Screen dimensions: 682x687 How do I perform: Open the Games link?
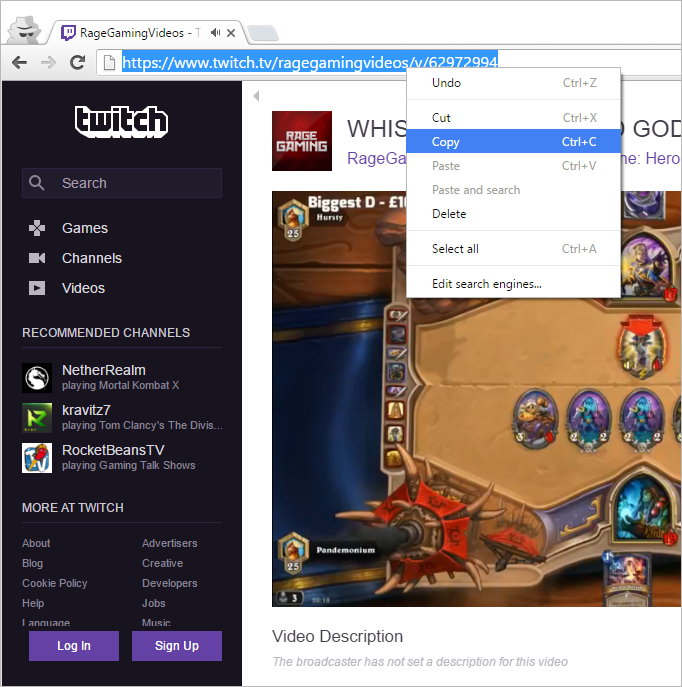pyautogui.click(x=85, y=228)
